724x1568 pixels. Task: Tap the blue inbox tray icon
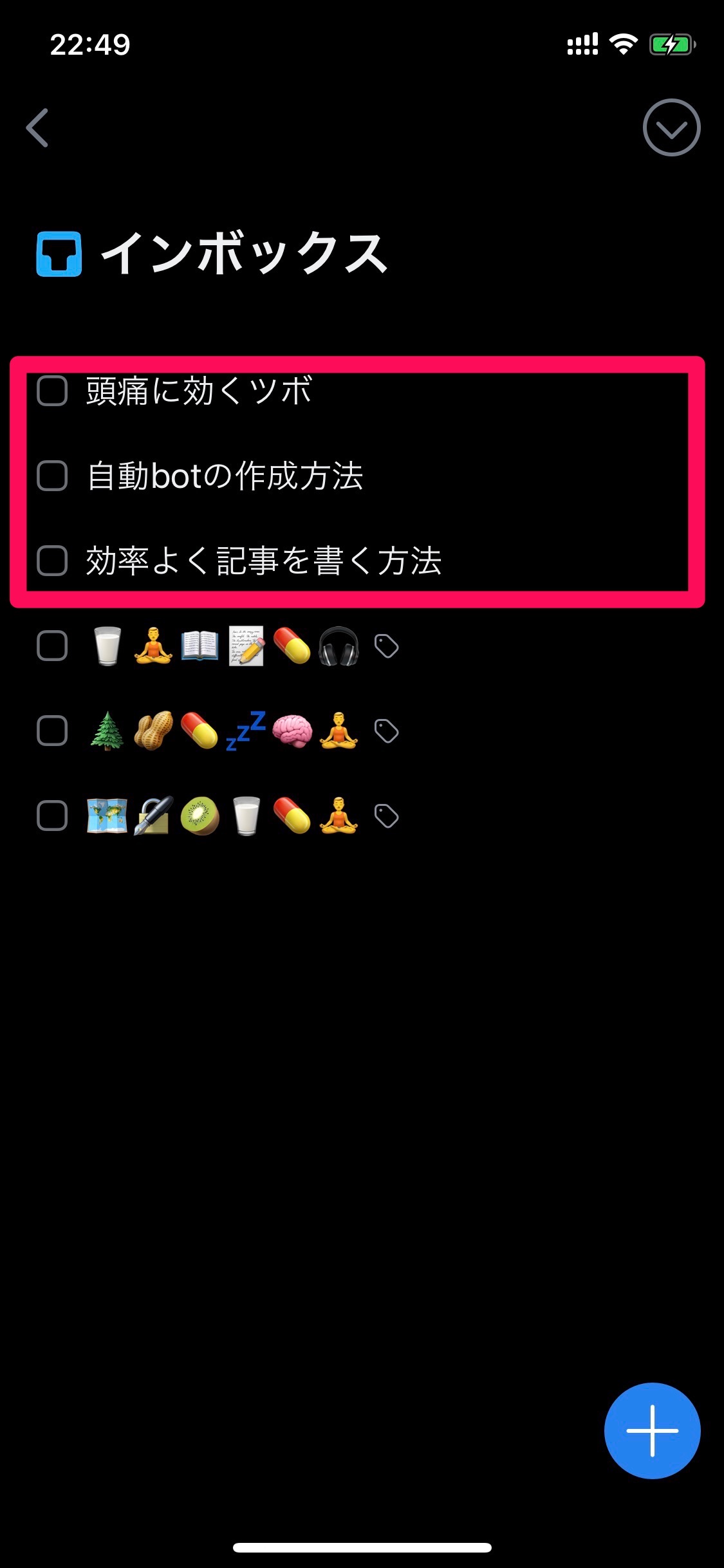click(x=59, y=254)
